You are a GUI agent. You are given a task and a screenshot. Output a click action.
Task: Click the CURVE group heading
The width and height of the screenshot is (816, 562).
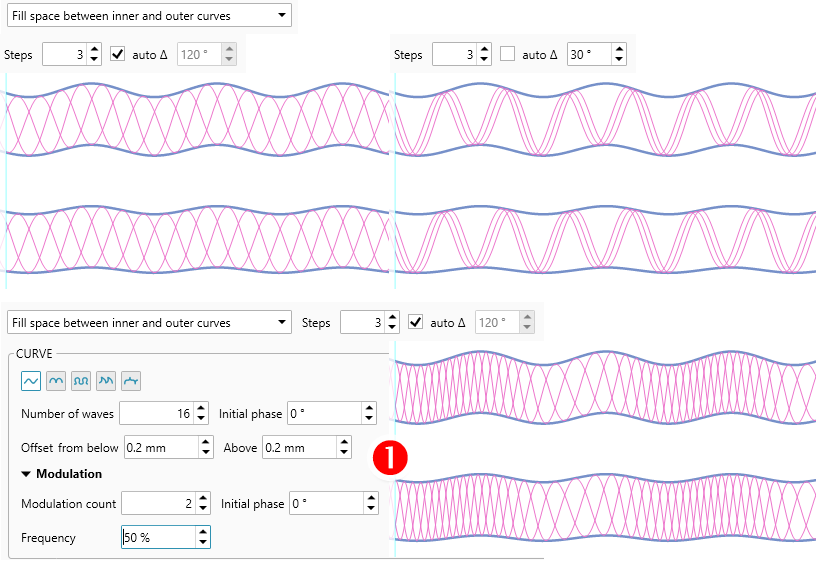(34, 354)
